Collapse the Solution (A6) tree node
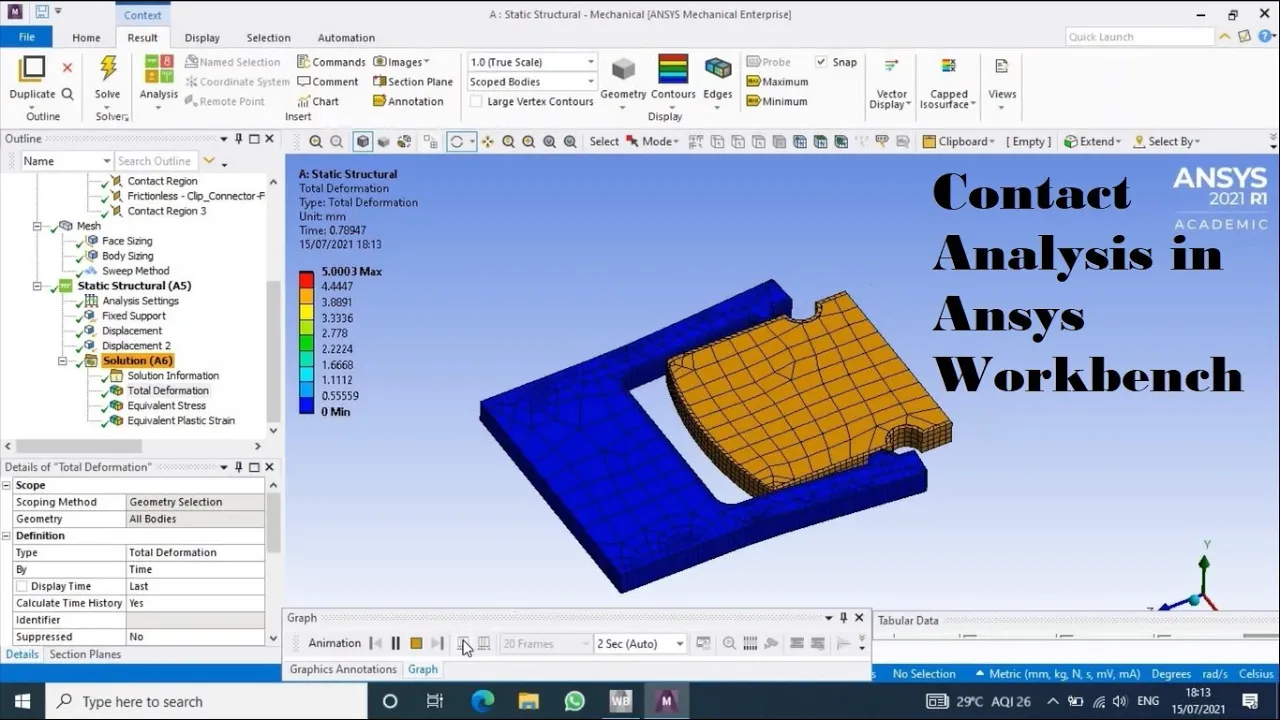Screen dimensions: 1280x720 (x=63, y=361)
